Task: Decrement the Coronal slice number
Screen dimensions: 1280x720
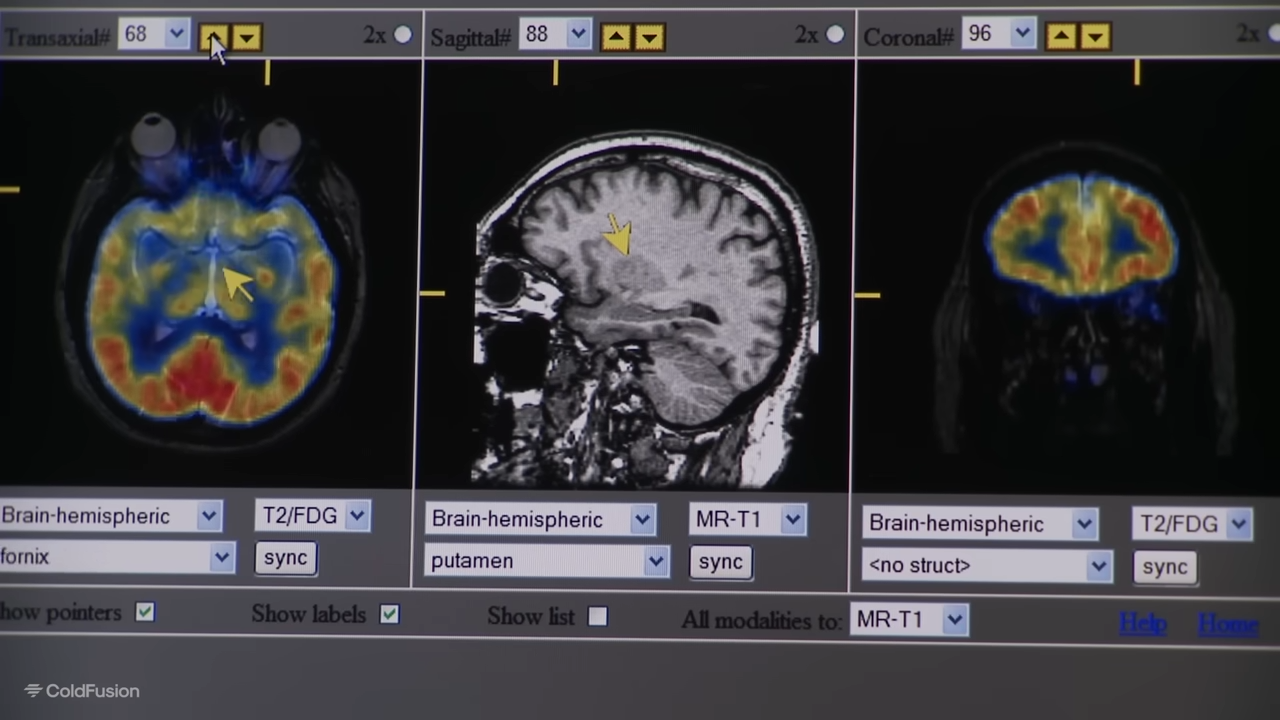Action: 1094,36
